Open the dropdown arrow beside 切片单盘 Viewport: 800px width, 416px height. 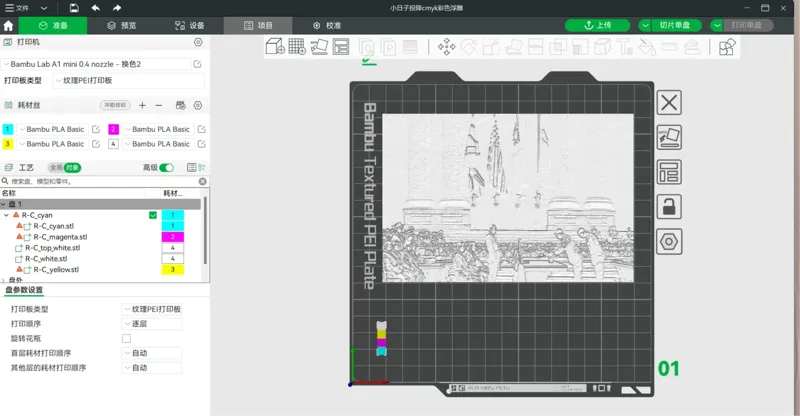point(645,26)
